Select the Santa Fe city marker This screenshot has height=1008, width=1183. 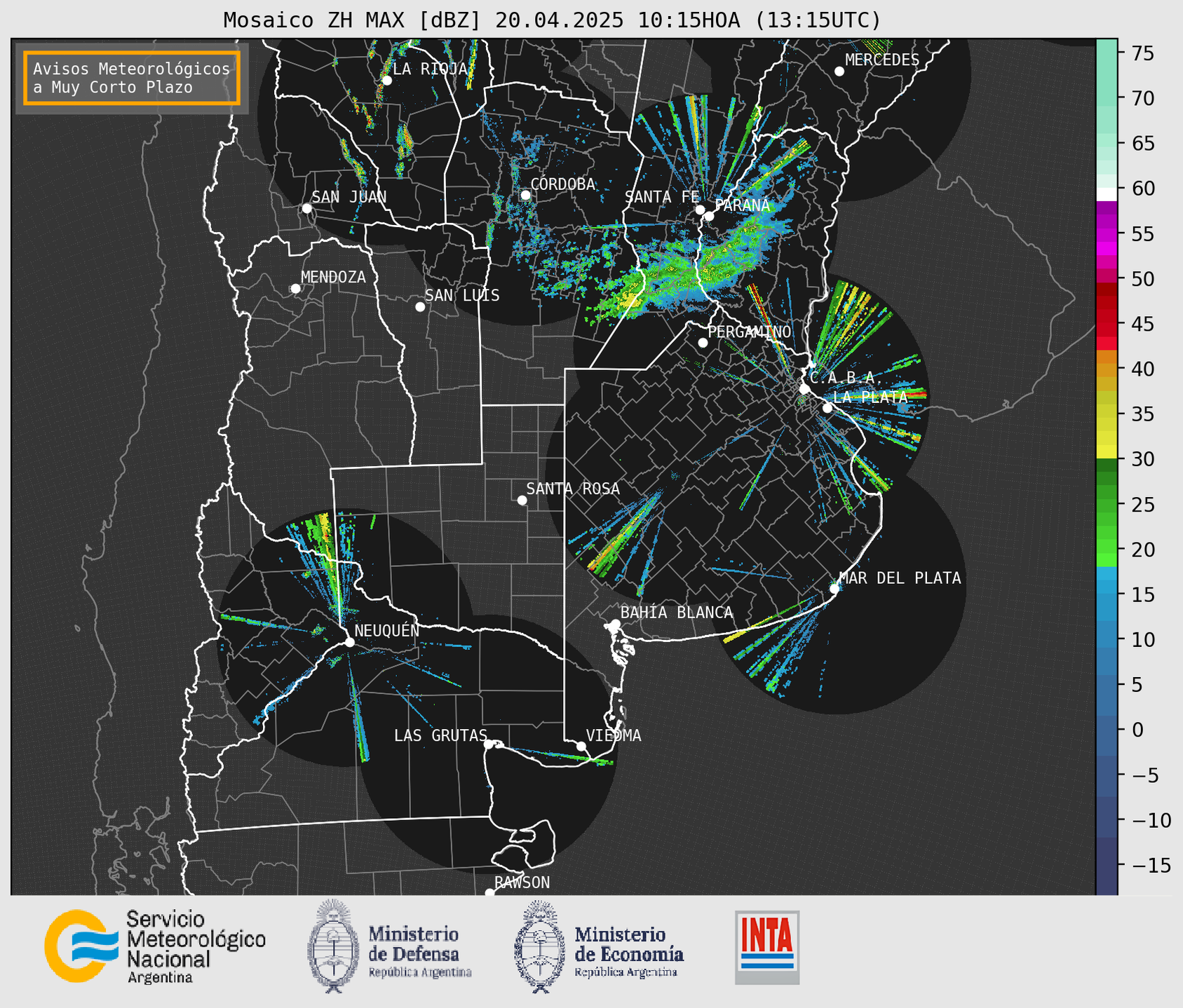pyautogui.click(x=700, y=210)
